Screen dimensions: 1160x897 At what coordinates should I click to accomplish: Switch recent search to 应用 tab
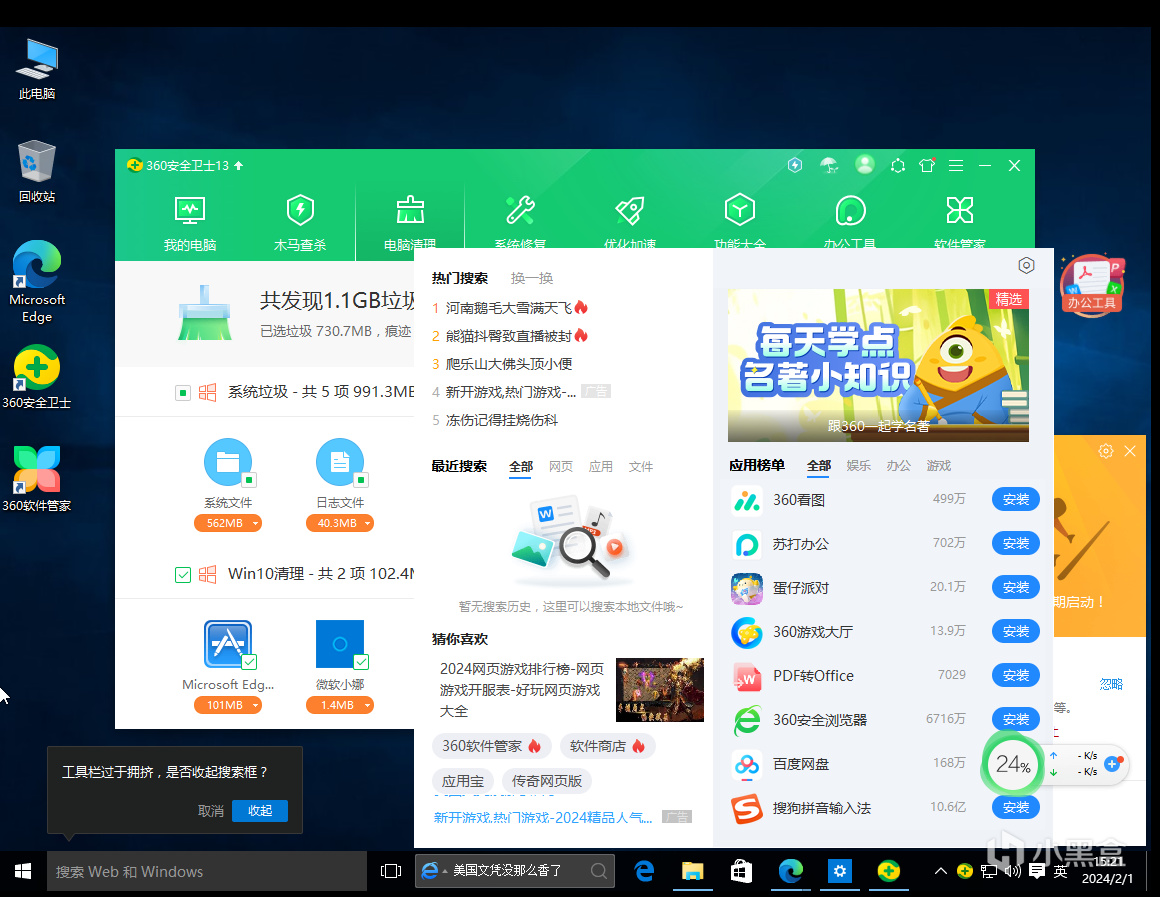tap(601, 466)
